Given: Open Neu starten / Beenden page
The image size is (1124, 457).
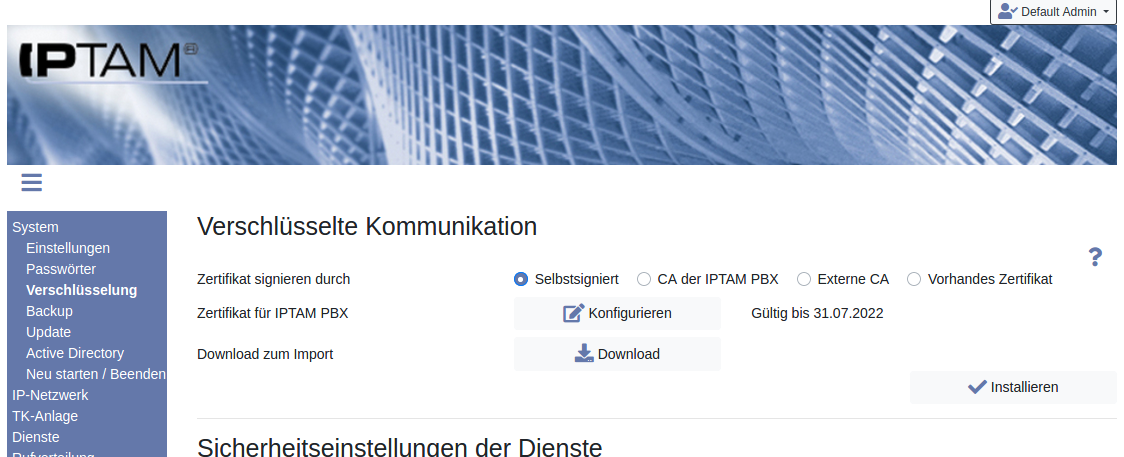Looking at the screenshot, I should [x=95, y=374].
